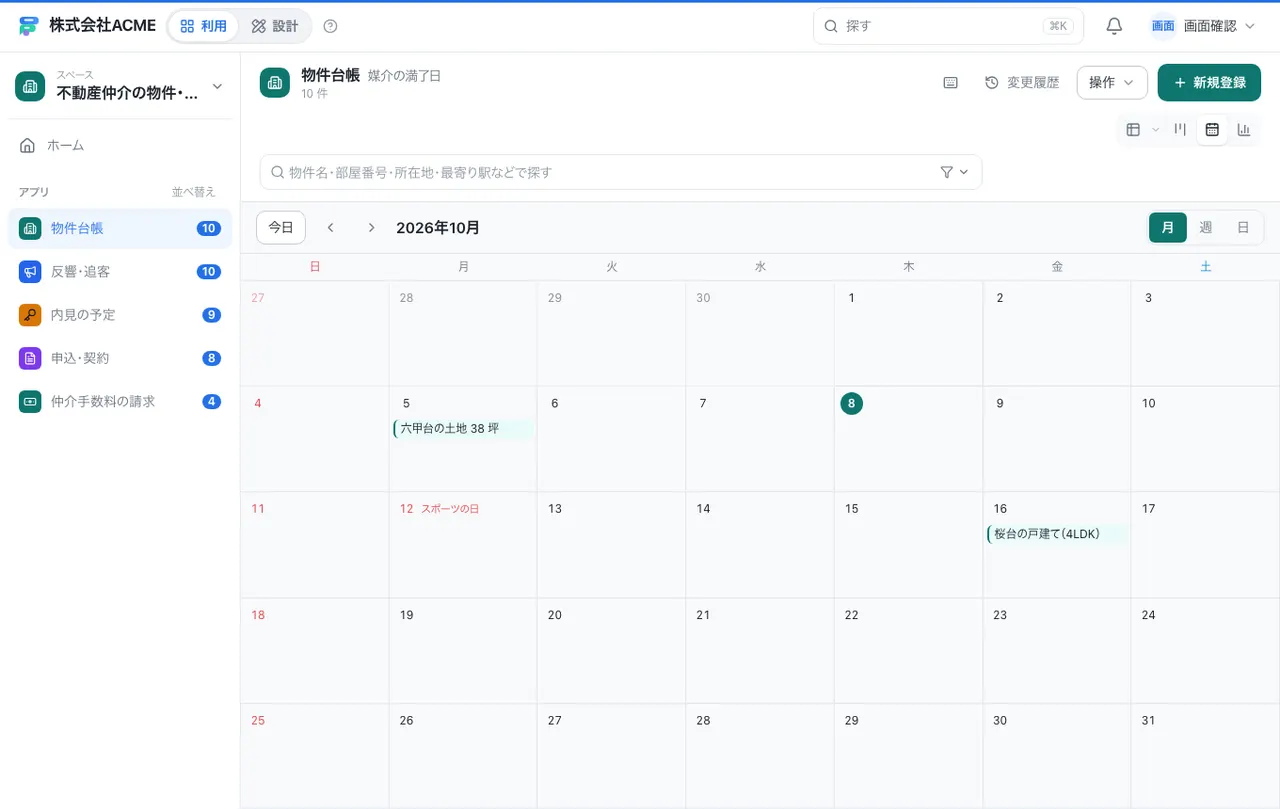Open 申込·契約 in the sidebar
The width and height of the screenshot is (1280, 809).
(120, 358)
